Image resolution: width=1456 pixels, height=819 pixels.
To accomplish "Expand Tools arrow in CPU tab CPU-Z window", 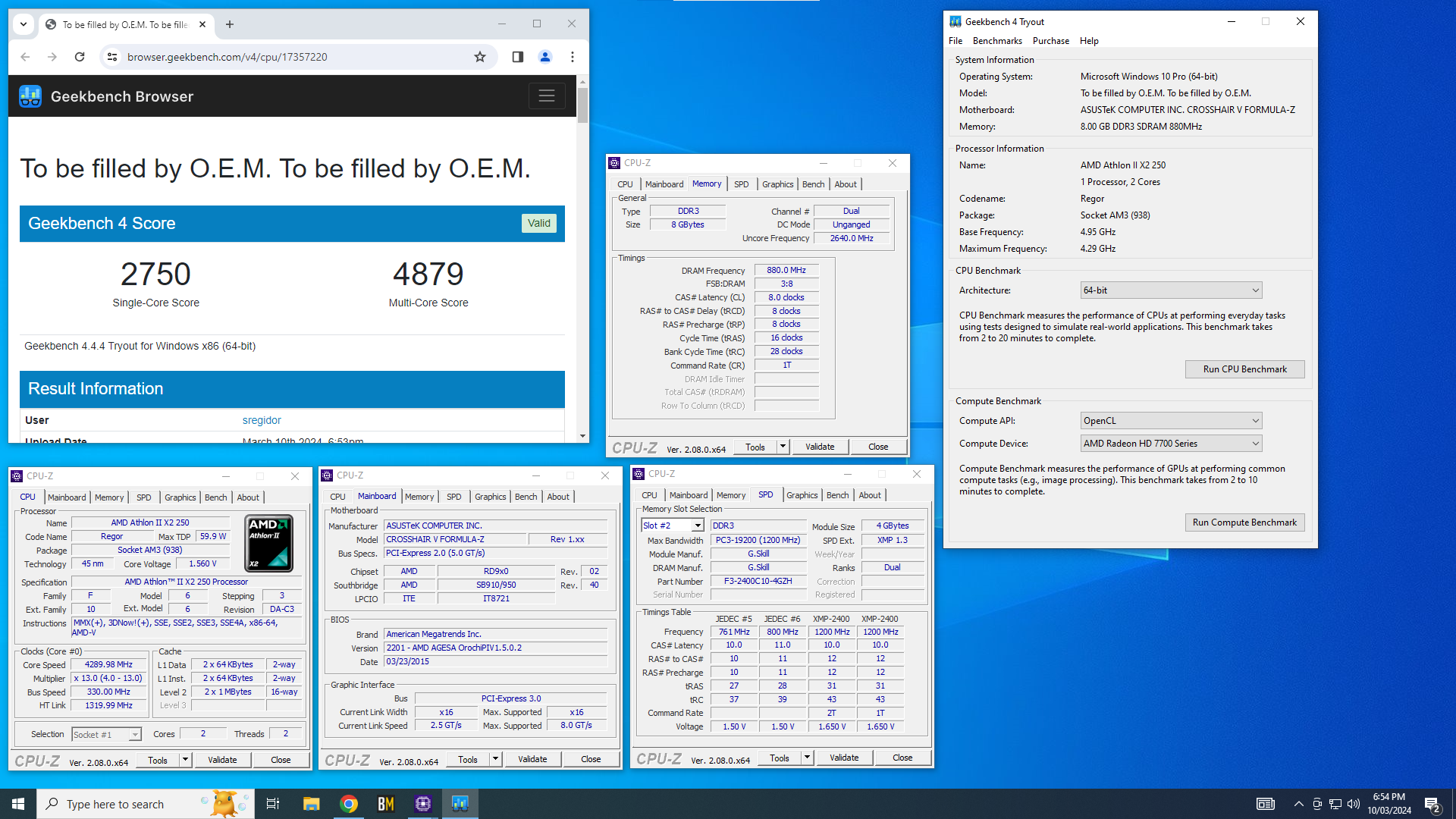I will pyautogui.click(x=185, y=760).
